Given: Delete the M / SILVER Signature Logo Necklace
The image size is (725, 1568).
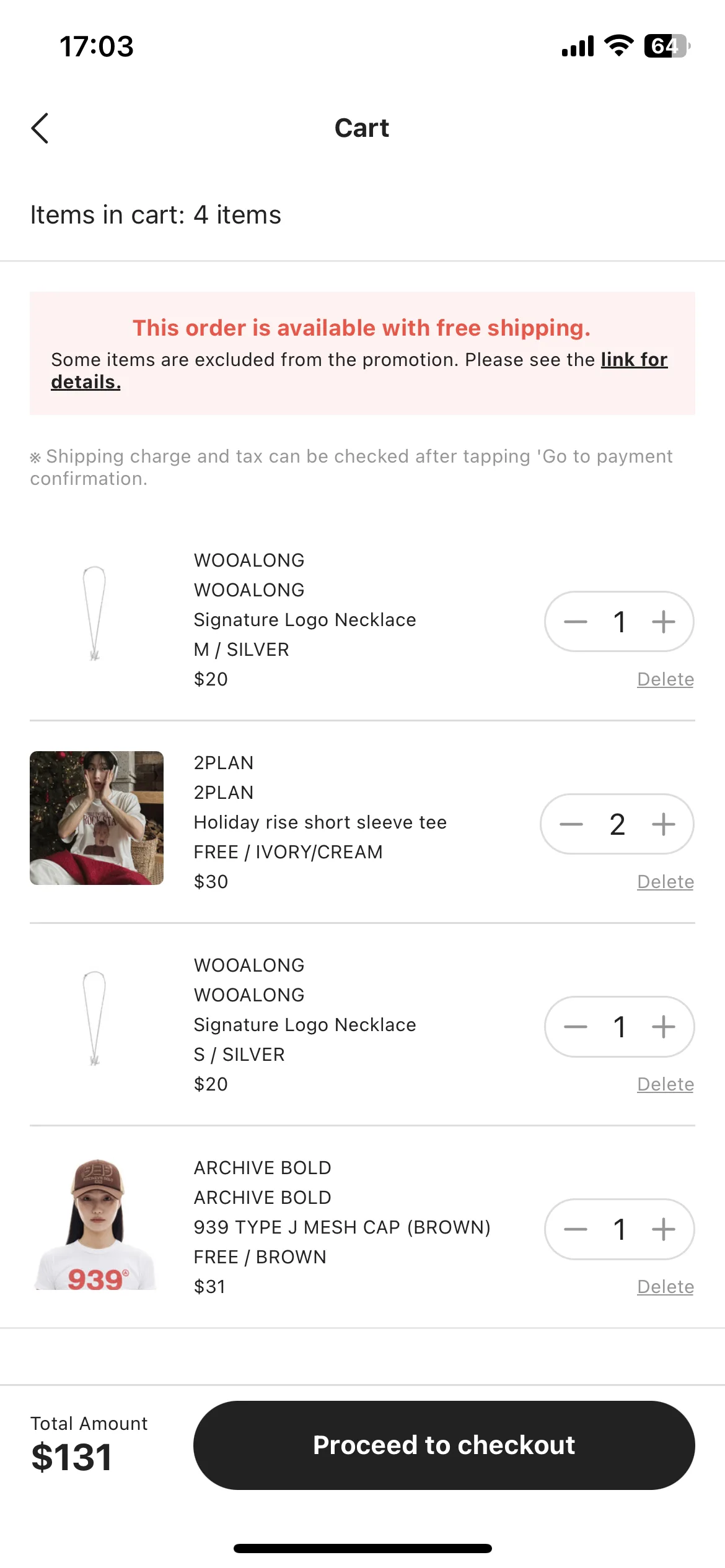Looking at the screenshot, I should click(666, 679).
